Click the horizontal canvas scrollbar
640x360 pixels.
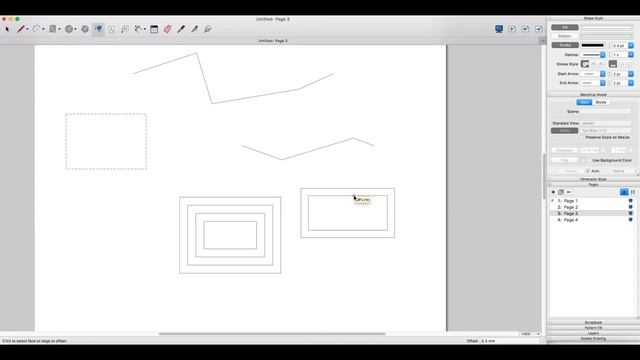(x=272, y=334)
